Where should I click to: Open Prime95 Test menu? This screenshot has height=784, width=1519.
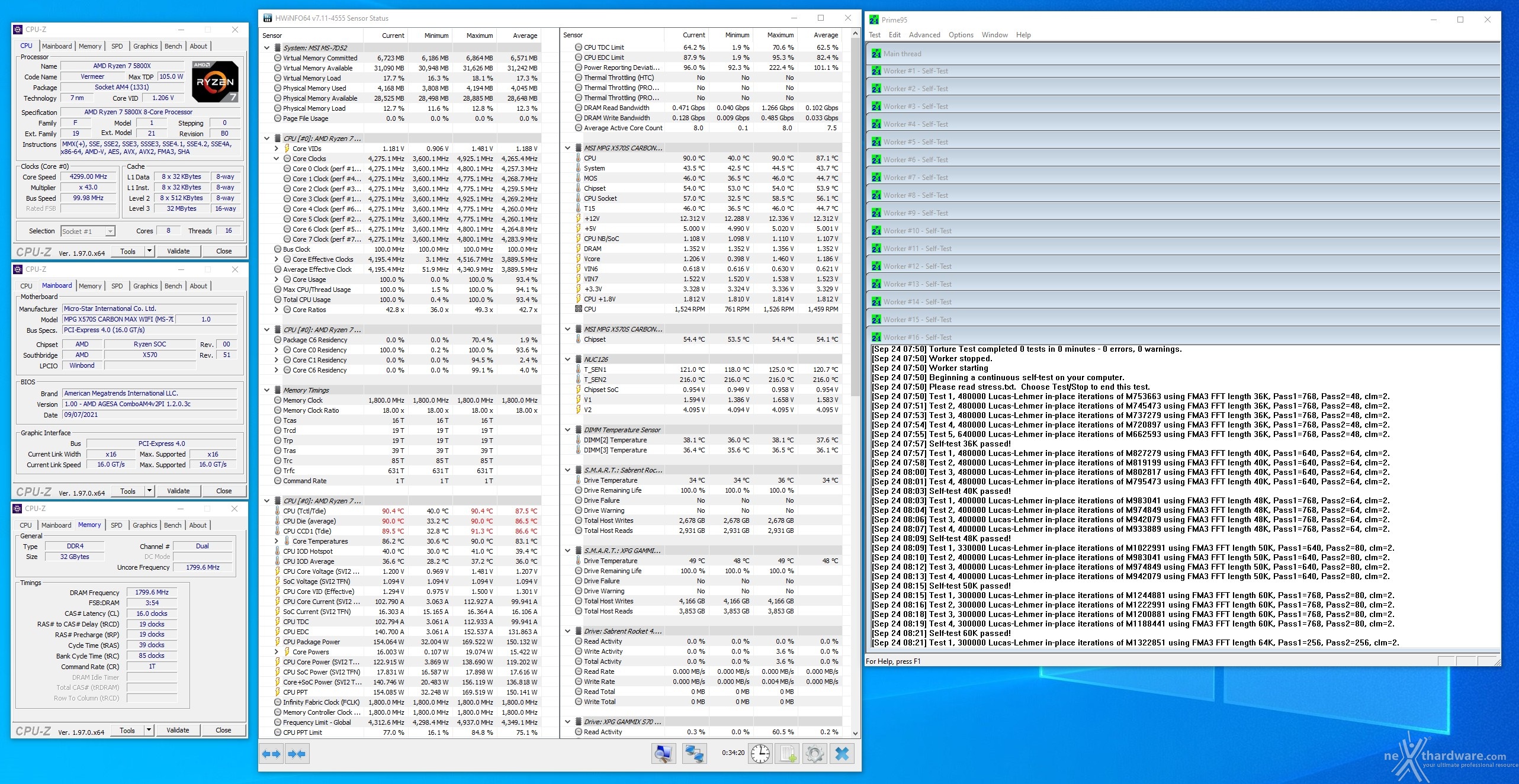875,35
